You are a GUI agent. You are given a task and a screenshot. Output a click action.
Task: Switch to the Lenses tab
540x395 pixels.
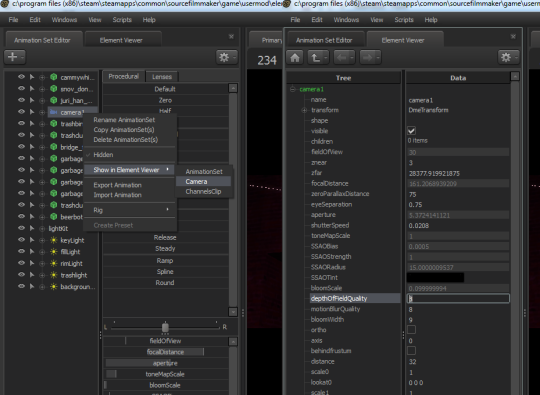click(162, 76)
